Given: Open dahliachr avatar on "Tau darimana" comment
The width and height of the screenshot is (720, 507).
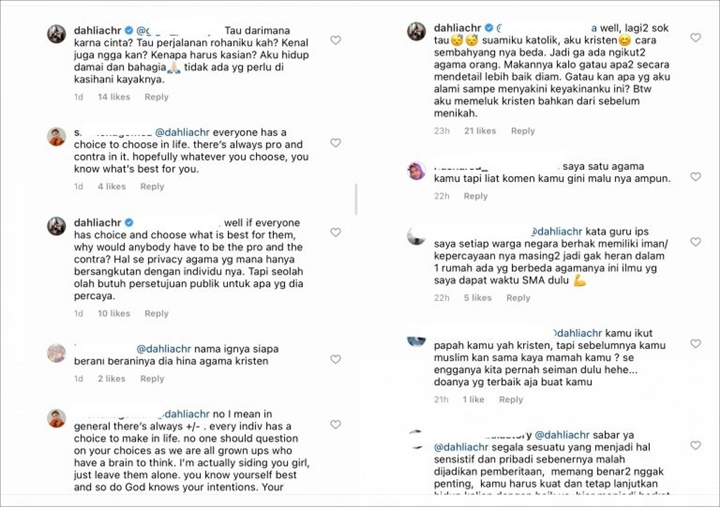Looking at the screenshot, I should point(57,34).
